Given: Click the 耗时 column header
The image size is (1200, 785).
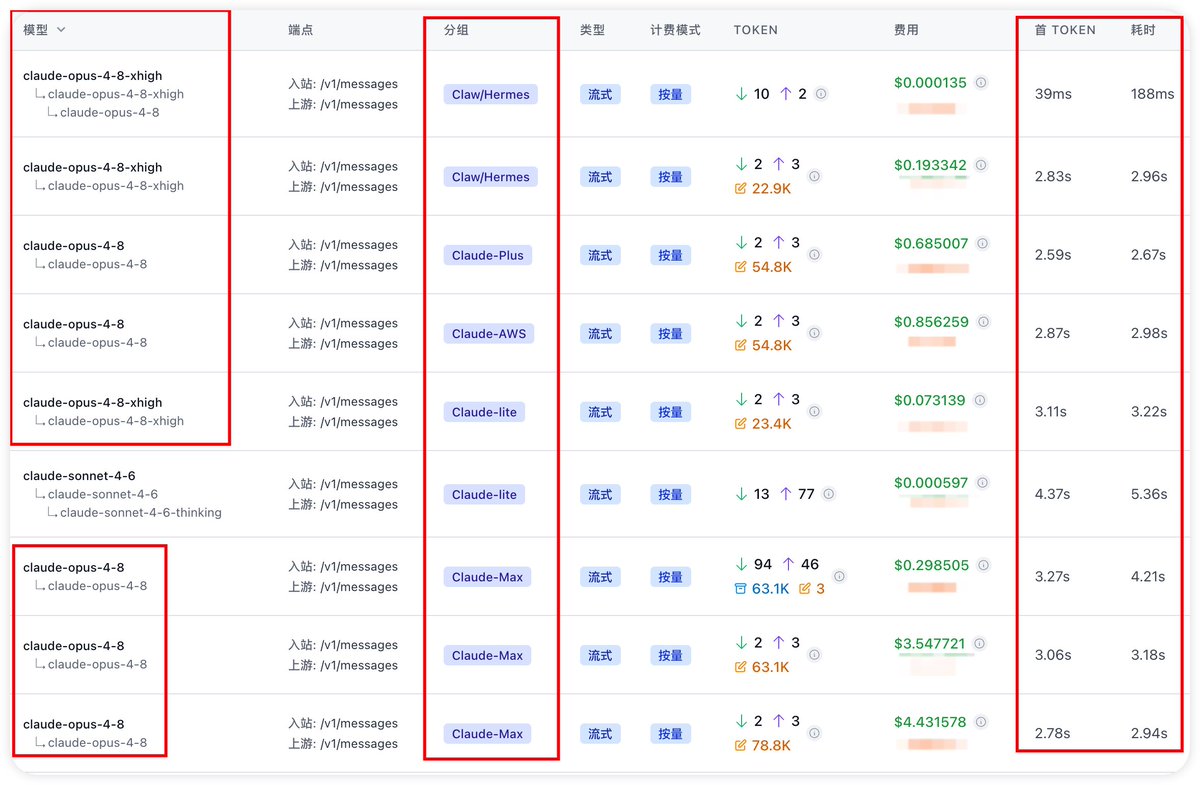Looking at the screenshot, I should pos(1143,30).
